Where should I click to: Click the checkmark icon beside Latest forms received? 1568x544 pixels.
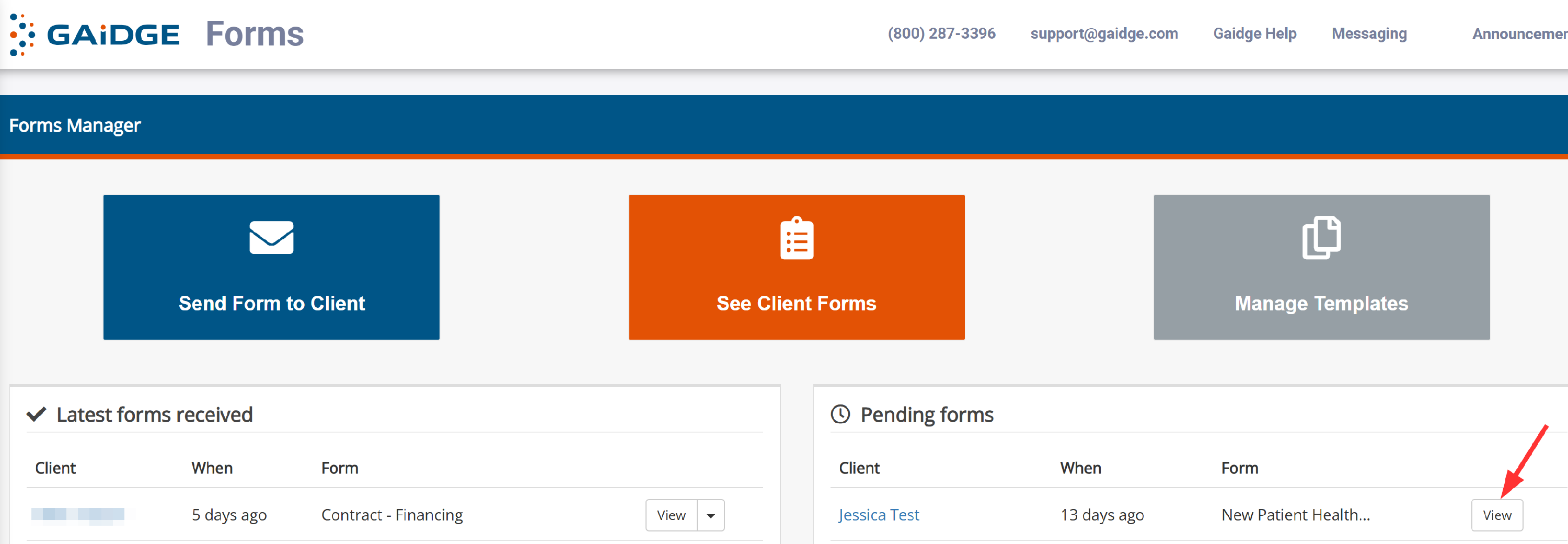point(37,414)
